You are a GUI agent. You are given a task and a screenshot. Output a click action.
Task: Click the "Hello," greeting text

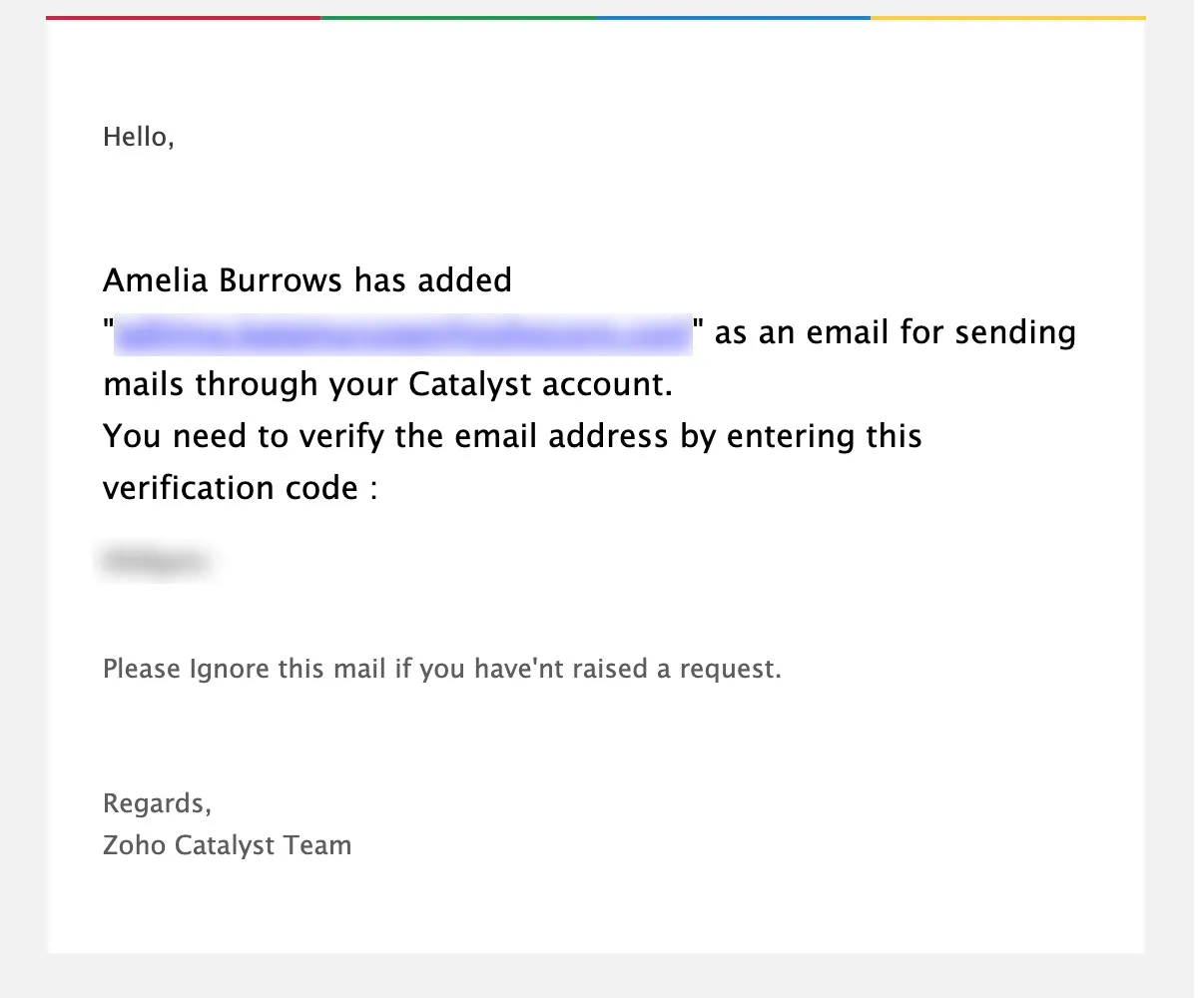pyautogui.click(x=139, y=137)
